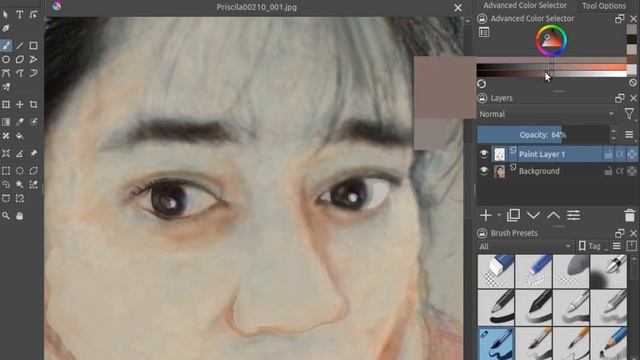This screenshot has width=640, height=360.
Task: Select the Fill bucket tool
Action: [20, 136]
